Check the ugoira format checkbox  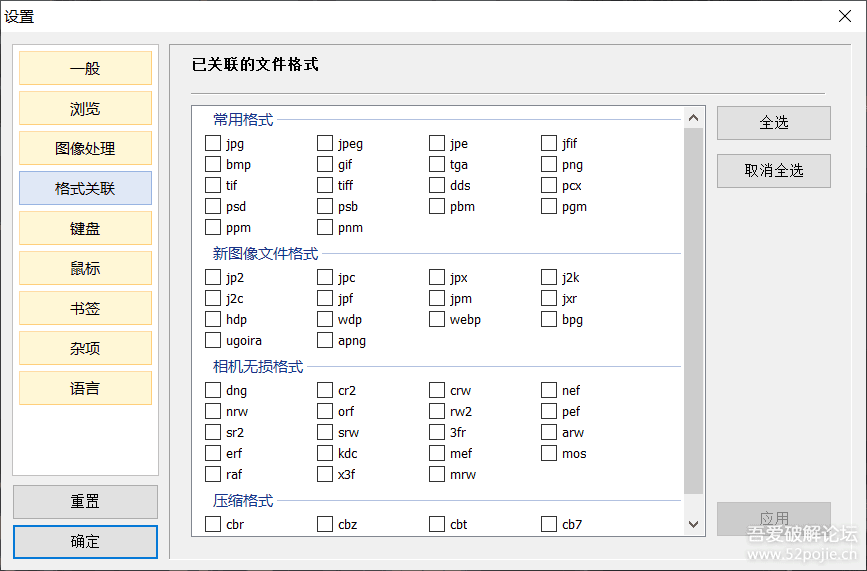click(213, 340)
